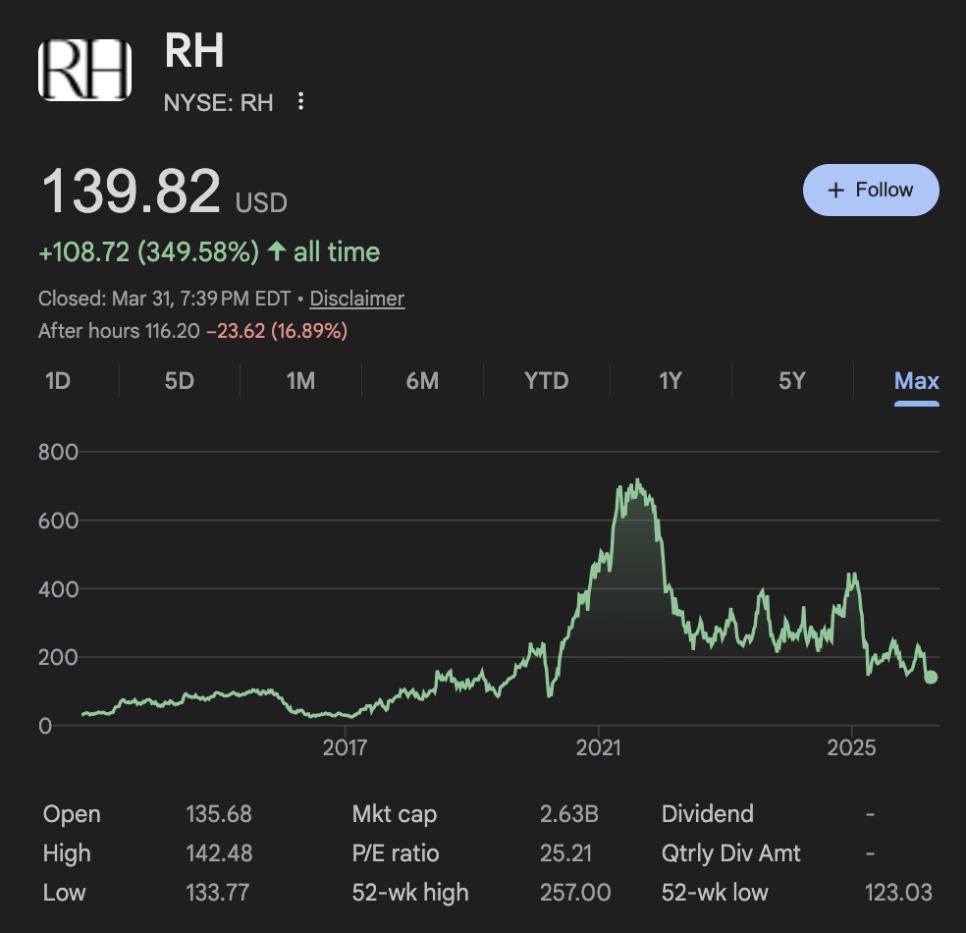This screenshot has width=966, height=933.
Task: Click the Mkt cap value 2.63B
Action: pos(569,814)
